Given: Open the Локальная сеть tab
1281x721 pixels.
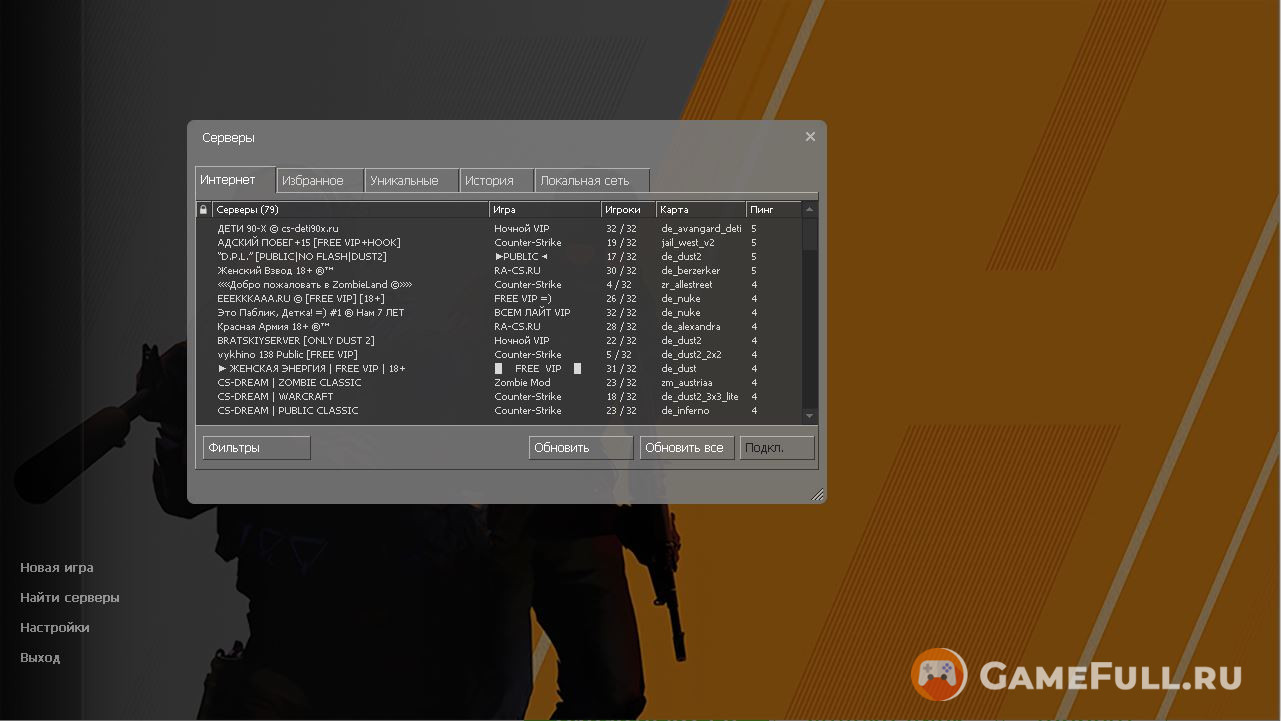Looking at the screenshot, I should tap(592, 181).
